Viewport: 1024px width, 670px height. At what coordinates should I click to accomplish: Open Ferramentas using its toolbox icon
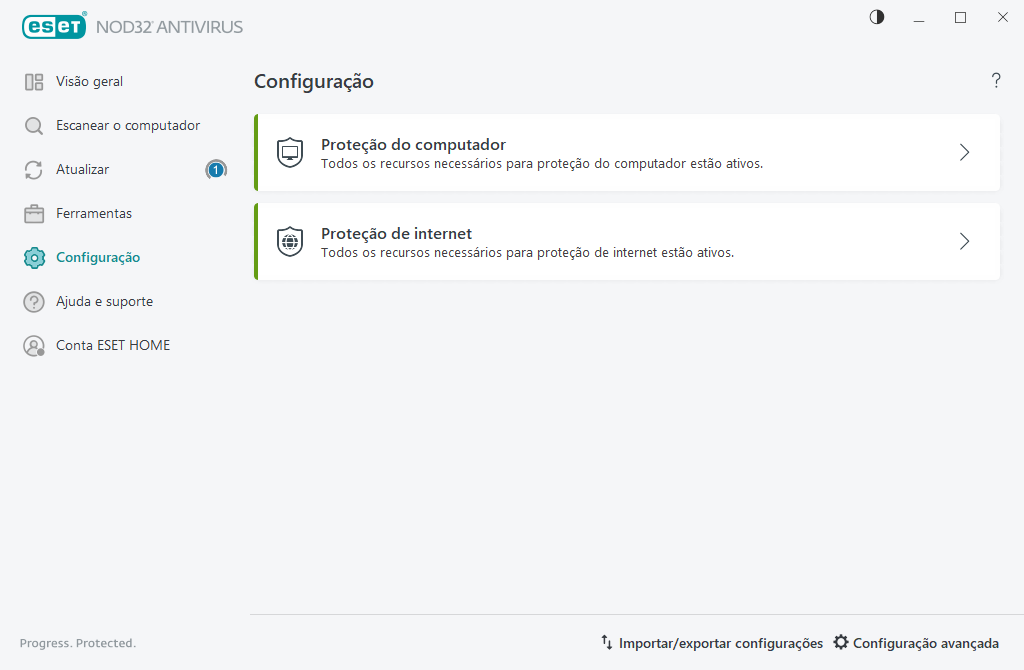(31, 213)
